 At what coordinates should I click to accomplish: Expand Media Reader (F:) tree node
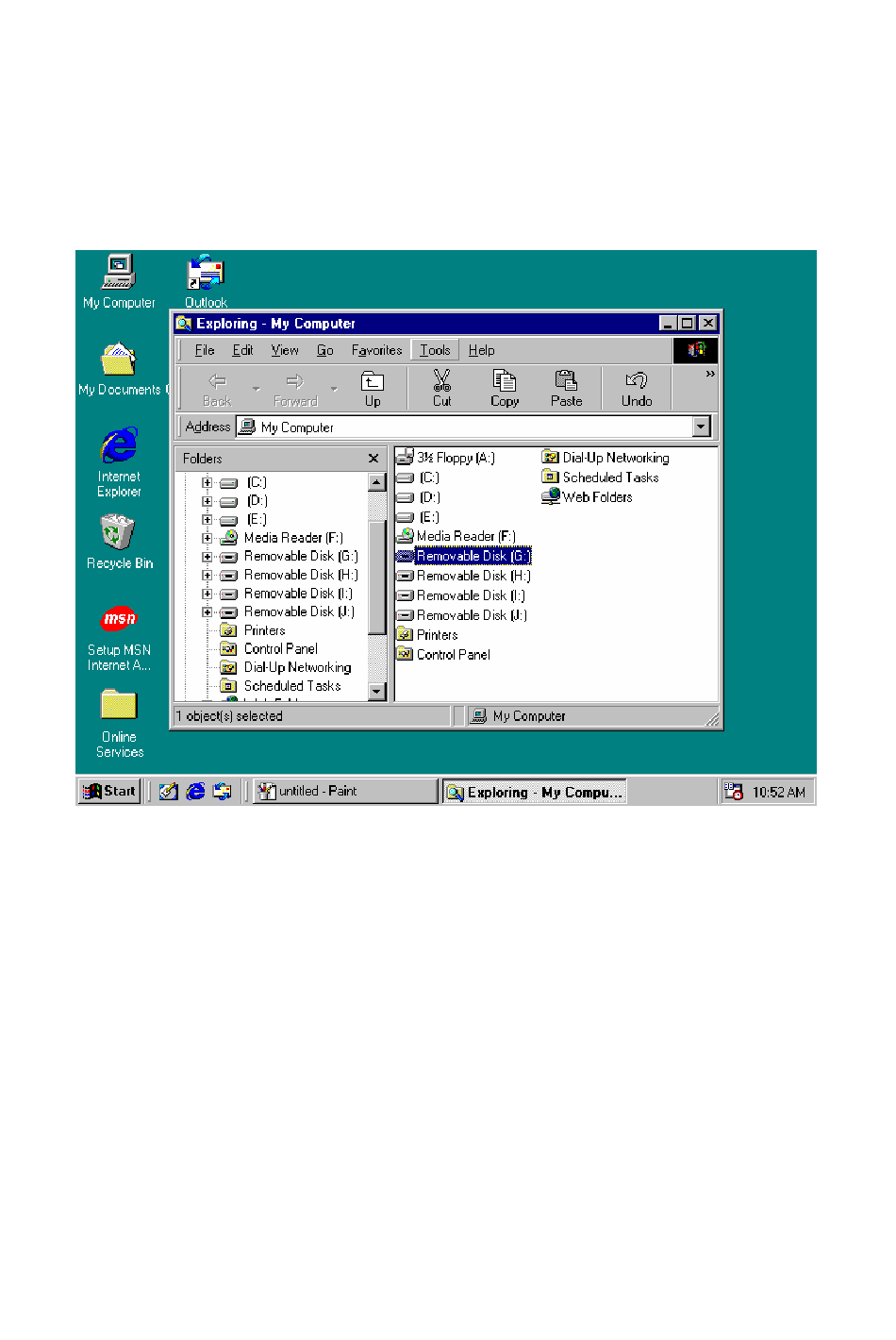(207, 538)
